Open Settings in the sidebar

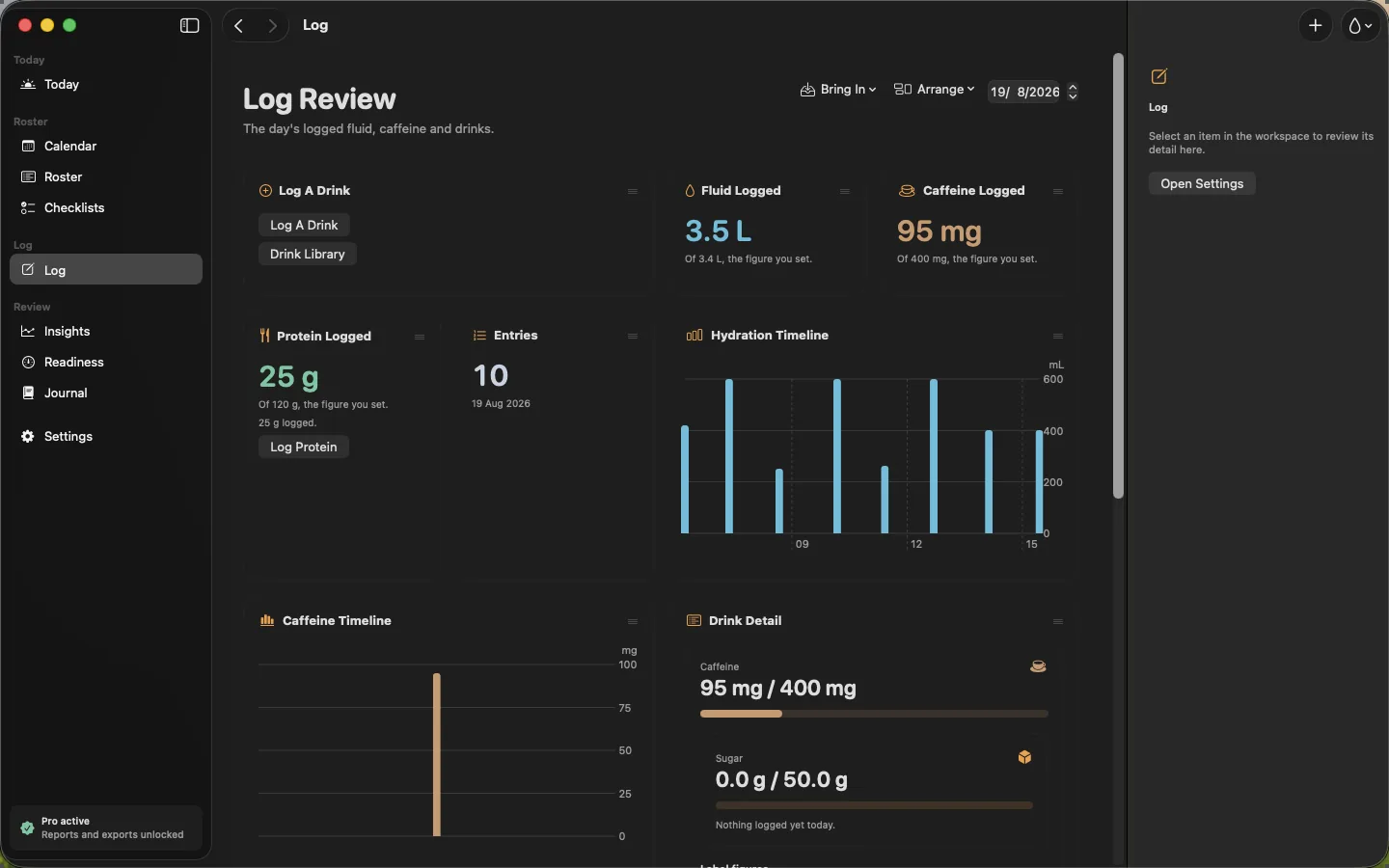(x=106, y=437)
